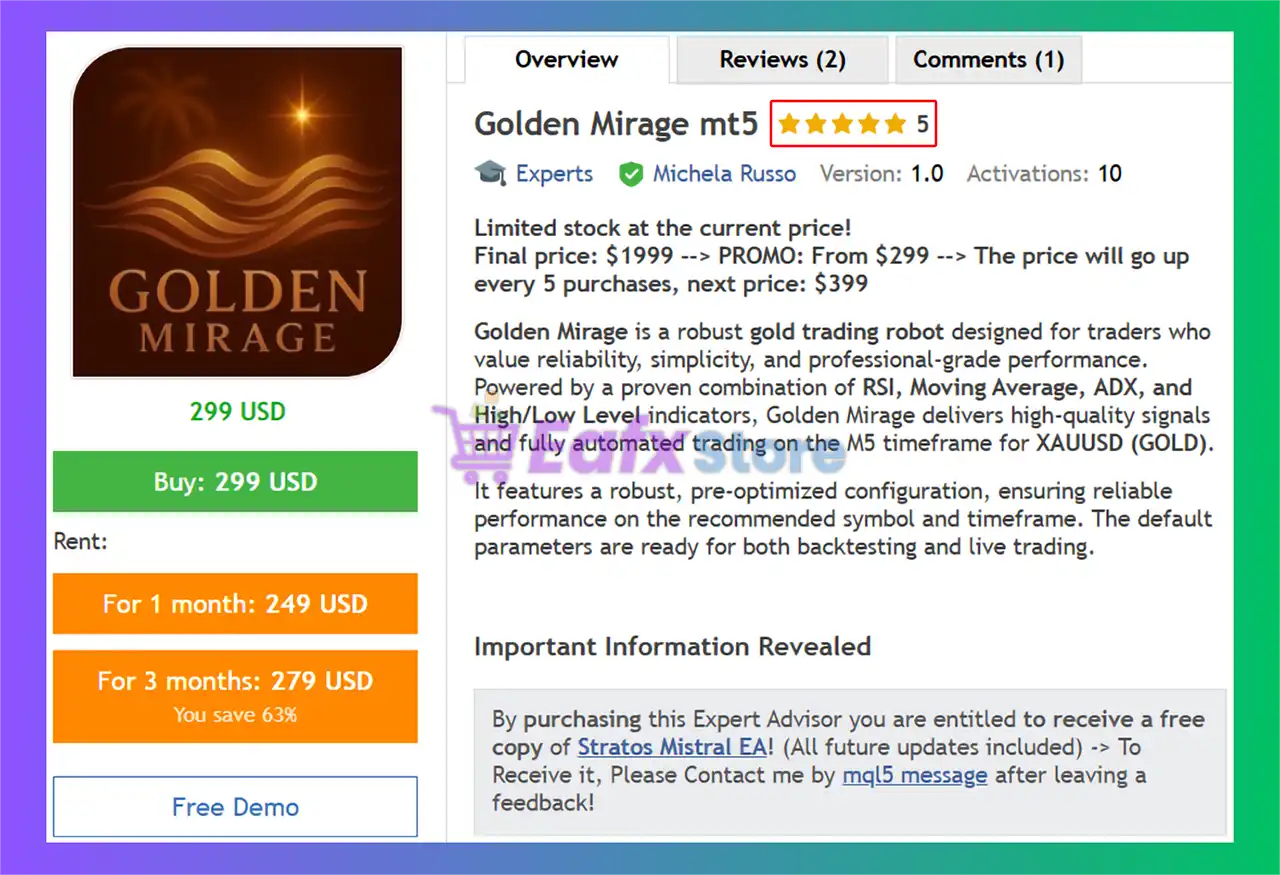Choose the 3 months rental for 279 USD

(235, 695)
